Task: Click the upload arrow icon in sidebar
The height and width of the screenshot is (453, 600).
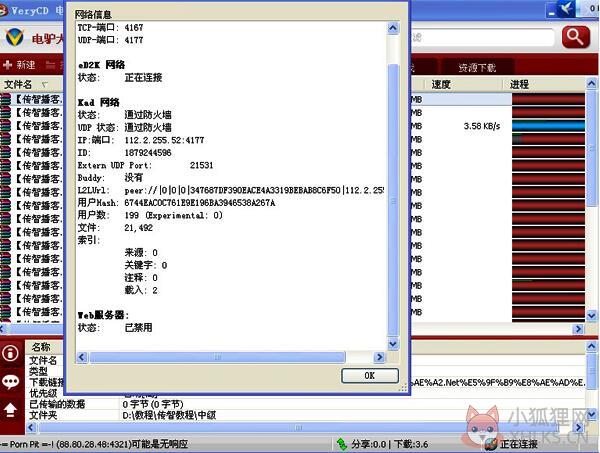Action: (x=10, y=409)
